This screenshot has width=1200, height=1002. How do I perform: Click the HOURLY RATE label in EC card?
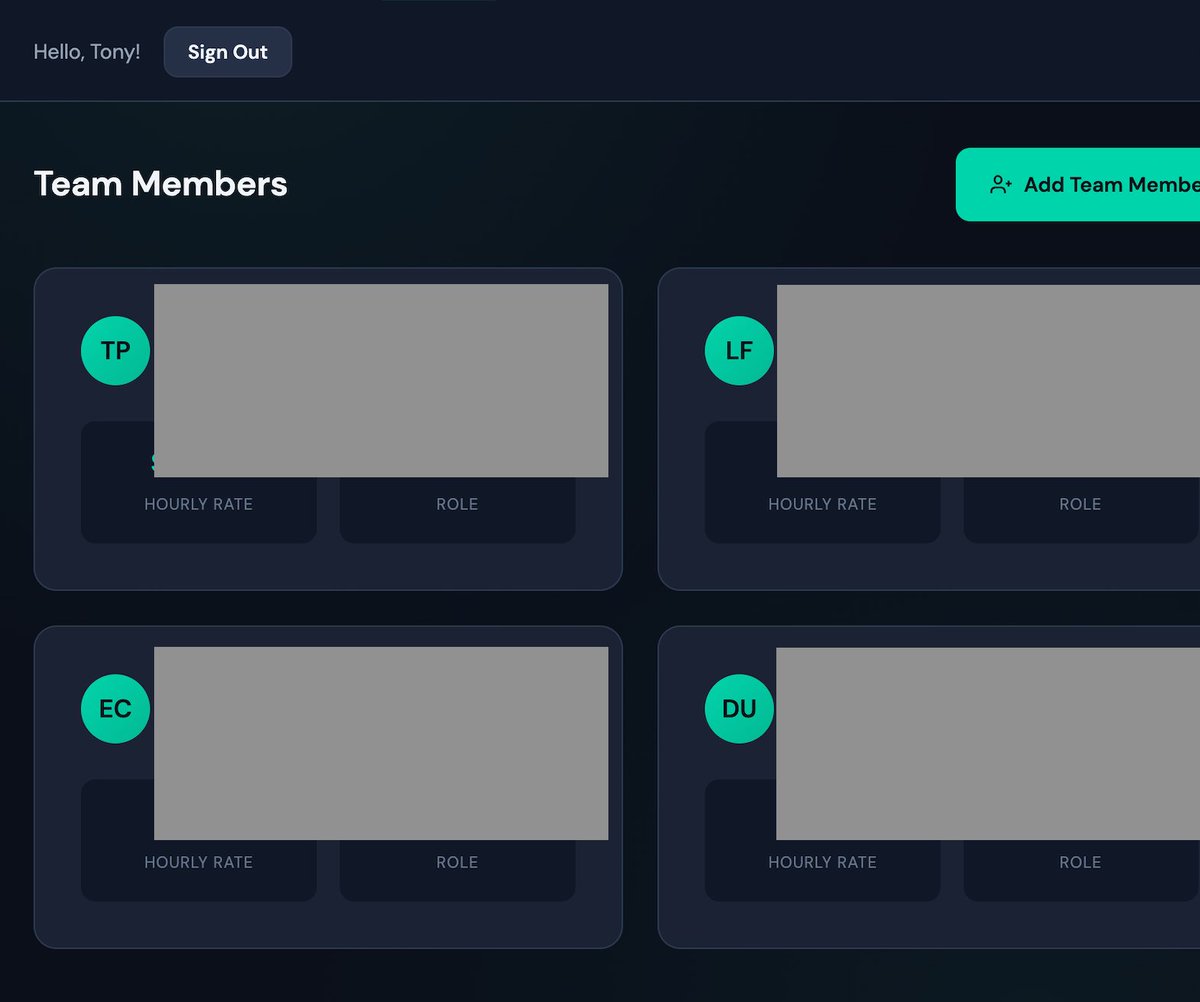point(198,862)
